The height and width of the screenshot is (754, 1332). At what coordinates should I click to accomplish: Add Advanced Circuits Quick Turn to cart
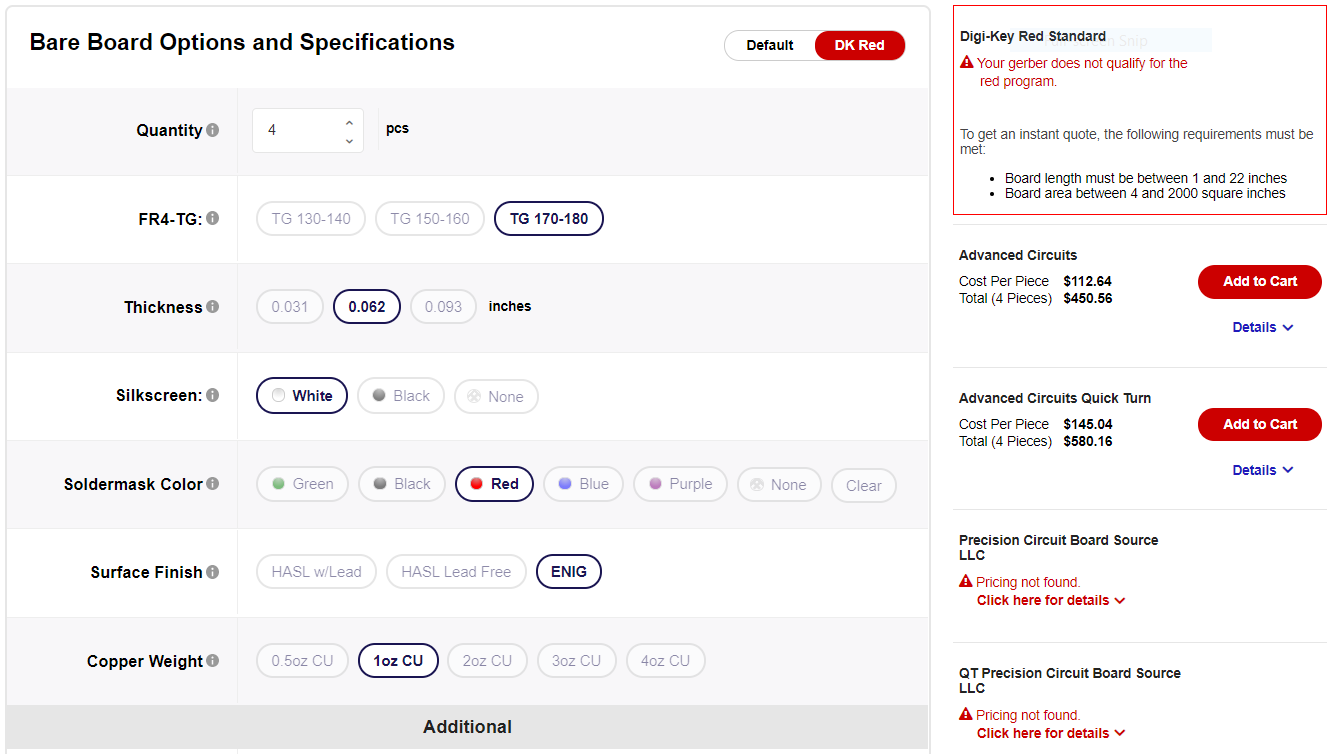point(1259,424)
